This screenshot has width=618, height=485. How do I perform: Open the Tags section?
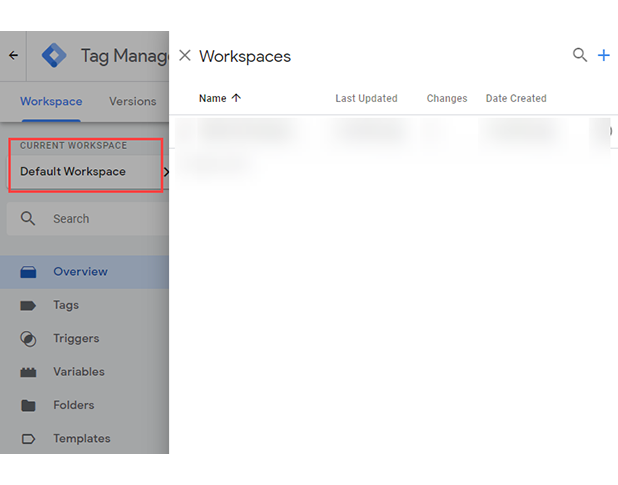(84, 305)
